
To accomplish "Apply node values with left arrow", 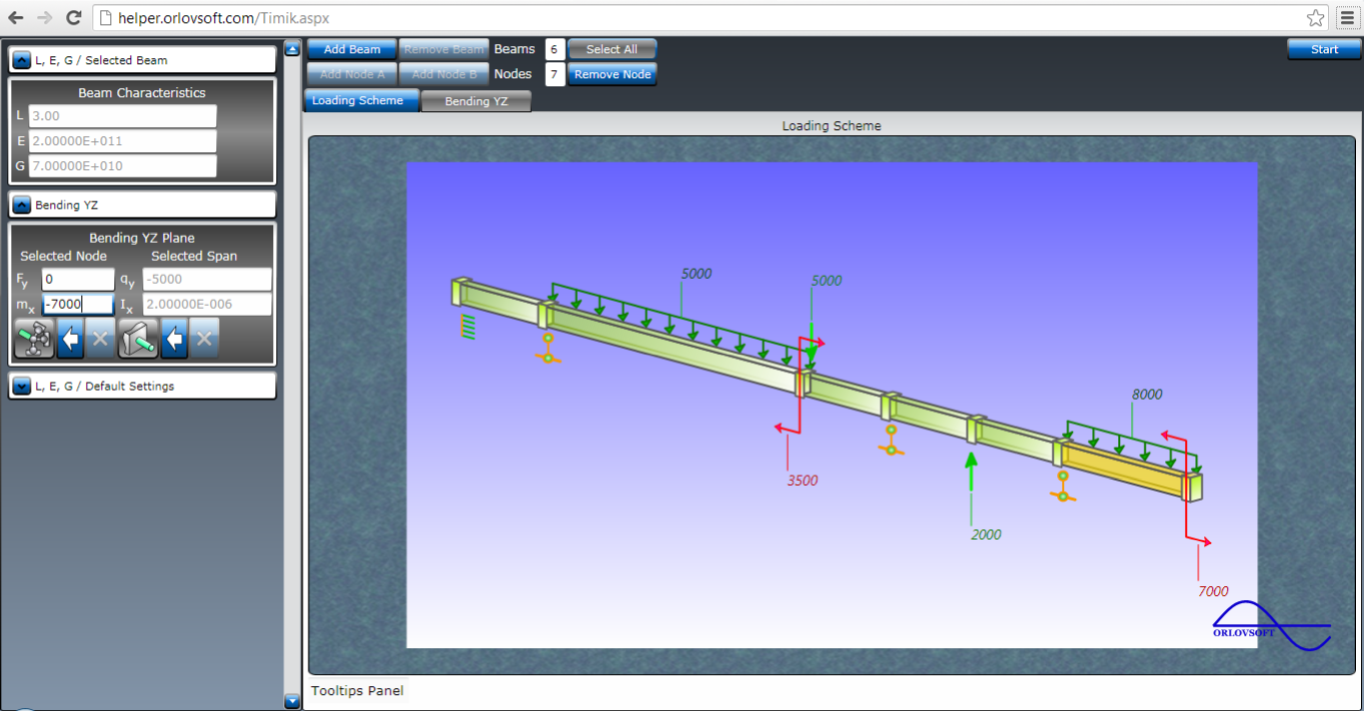I will click(x=70, y=339).
